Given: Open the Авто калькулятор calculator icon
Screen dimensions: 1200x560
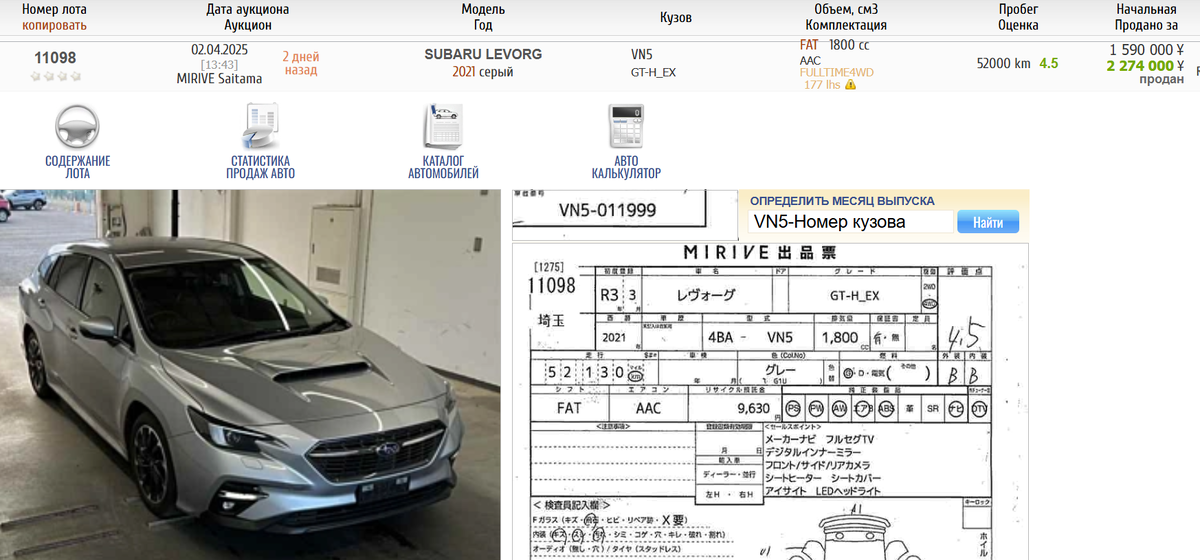Looking at the screenshot, I should point(626,127).
